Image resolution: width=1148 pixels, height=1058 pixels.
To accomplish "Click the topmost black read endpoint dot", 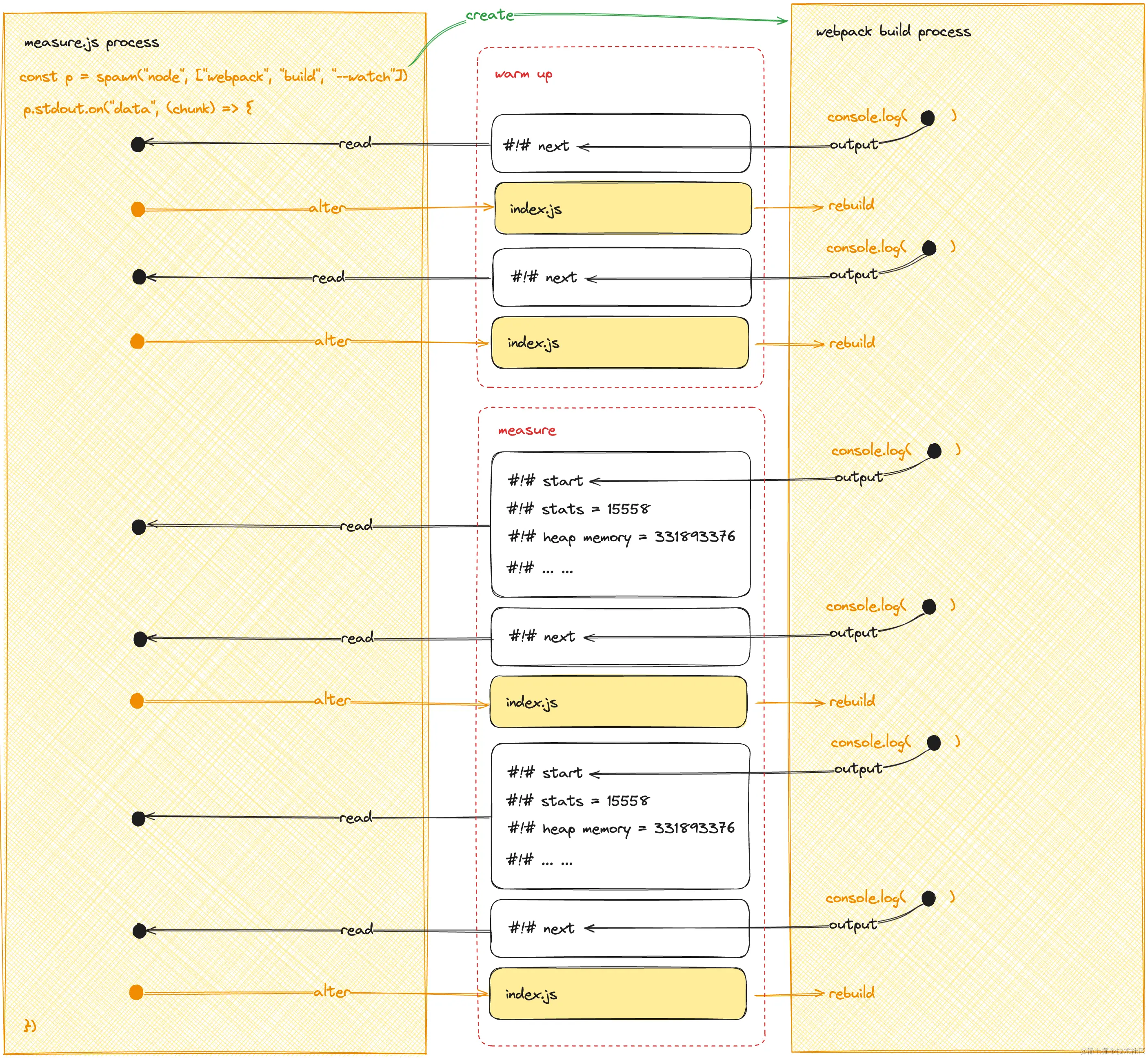I will pos(138,144).
